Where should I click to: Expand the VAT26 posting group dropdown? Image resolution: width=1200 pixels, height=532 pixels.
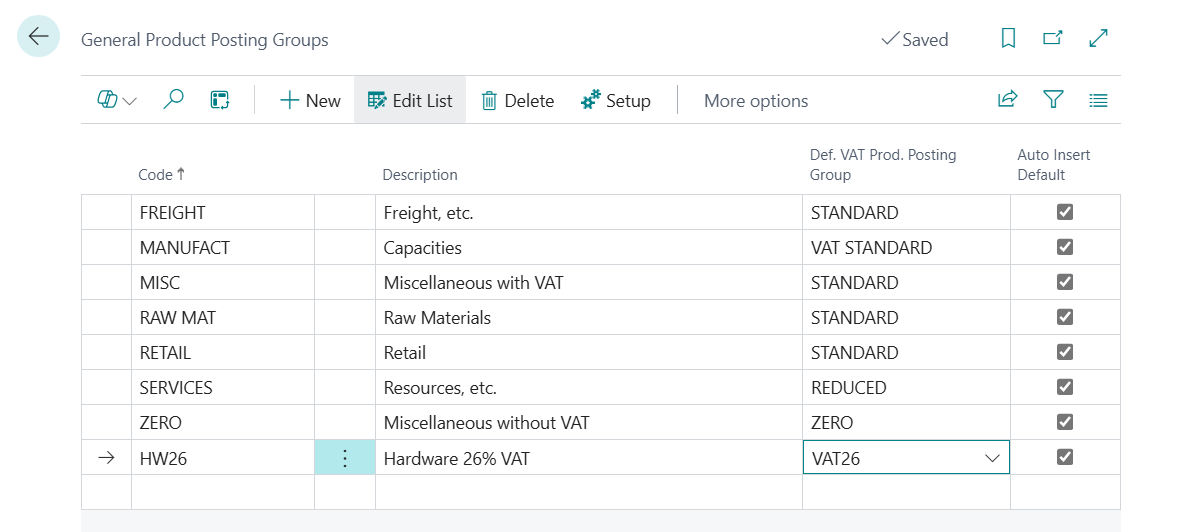pos(992,458)
